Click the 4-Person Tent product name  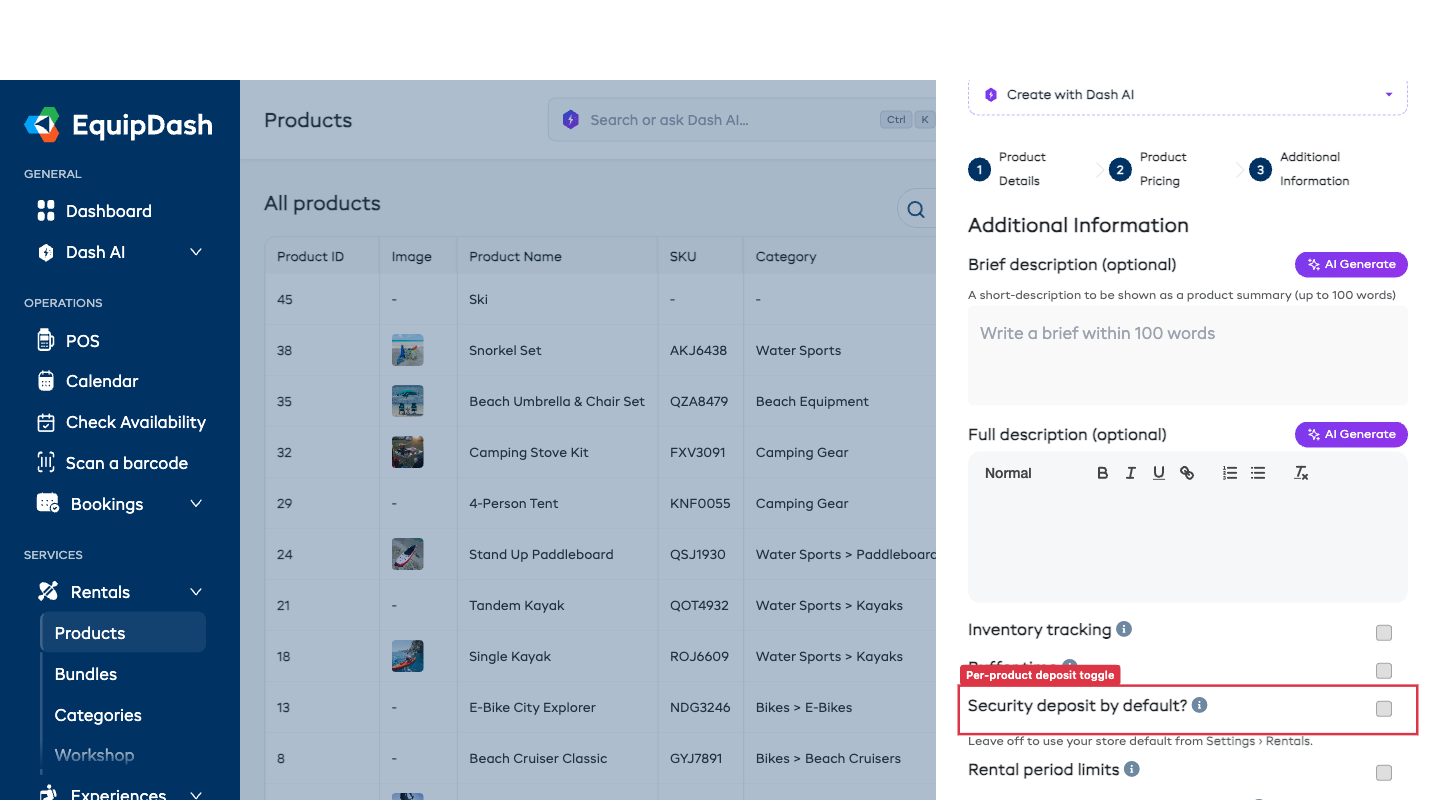[x=514, y=503]
